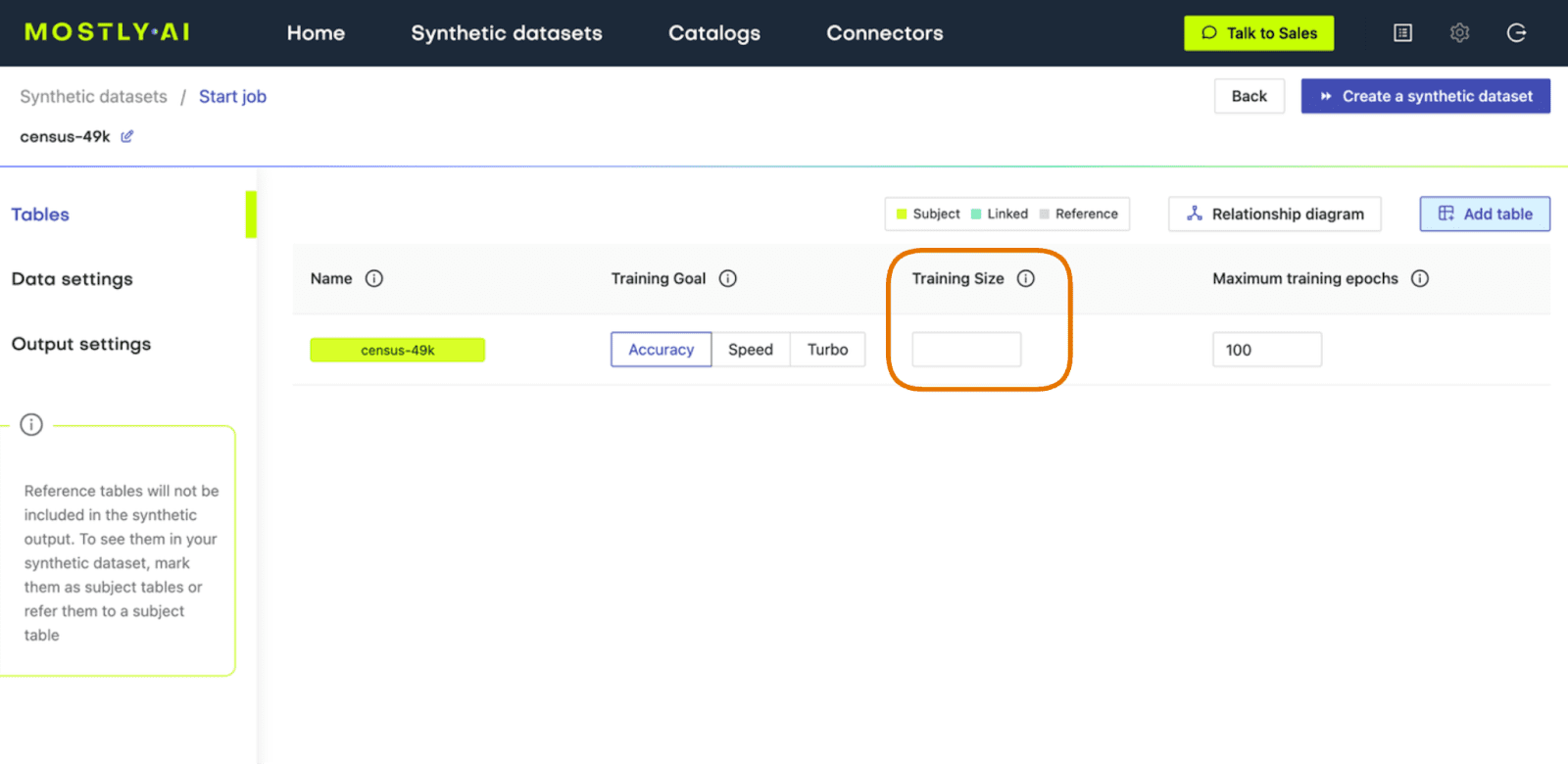Switch to Output settings tab
The width and height of the screenshot is (1568, 764).
point(81,344)
